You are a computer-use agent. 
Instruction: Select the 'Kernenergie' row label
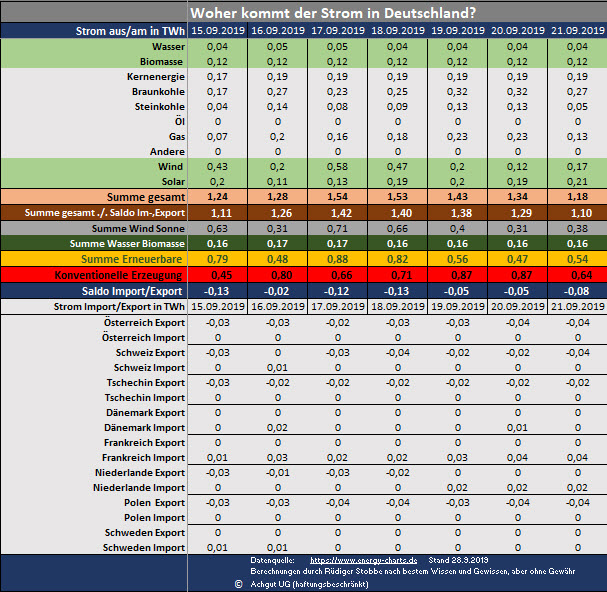pyautogui.click(x=155, y=77)
